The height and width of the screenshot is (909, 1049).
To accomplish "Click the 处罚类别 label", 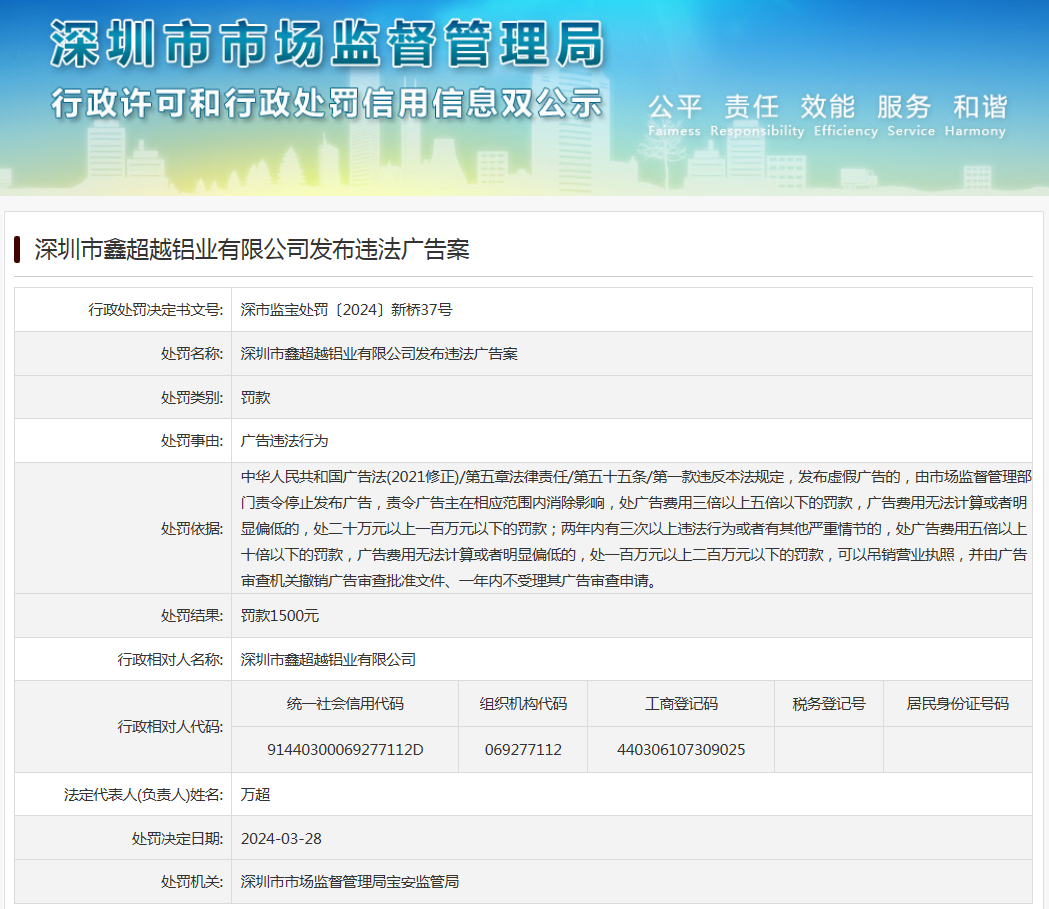I will click(x=192, y=397).
